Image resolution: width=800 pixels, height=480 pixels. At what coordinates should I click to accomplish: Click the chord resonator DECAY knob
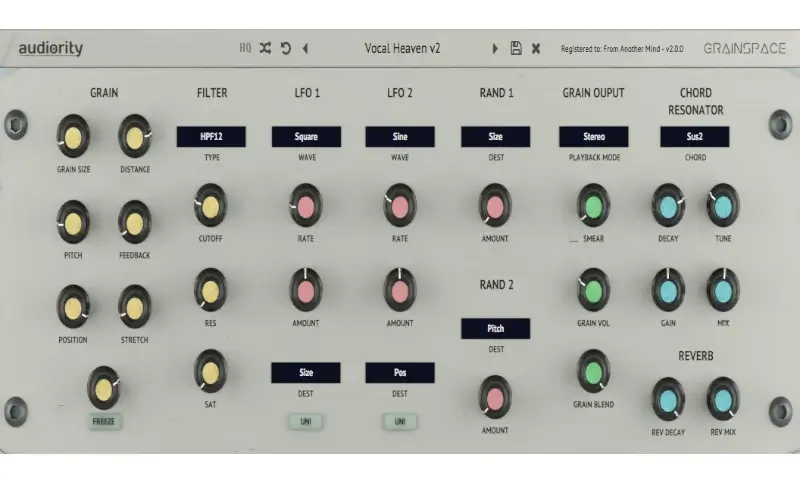pyautogui.click(x=668, y=207)
